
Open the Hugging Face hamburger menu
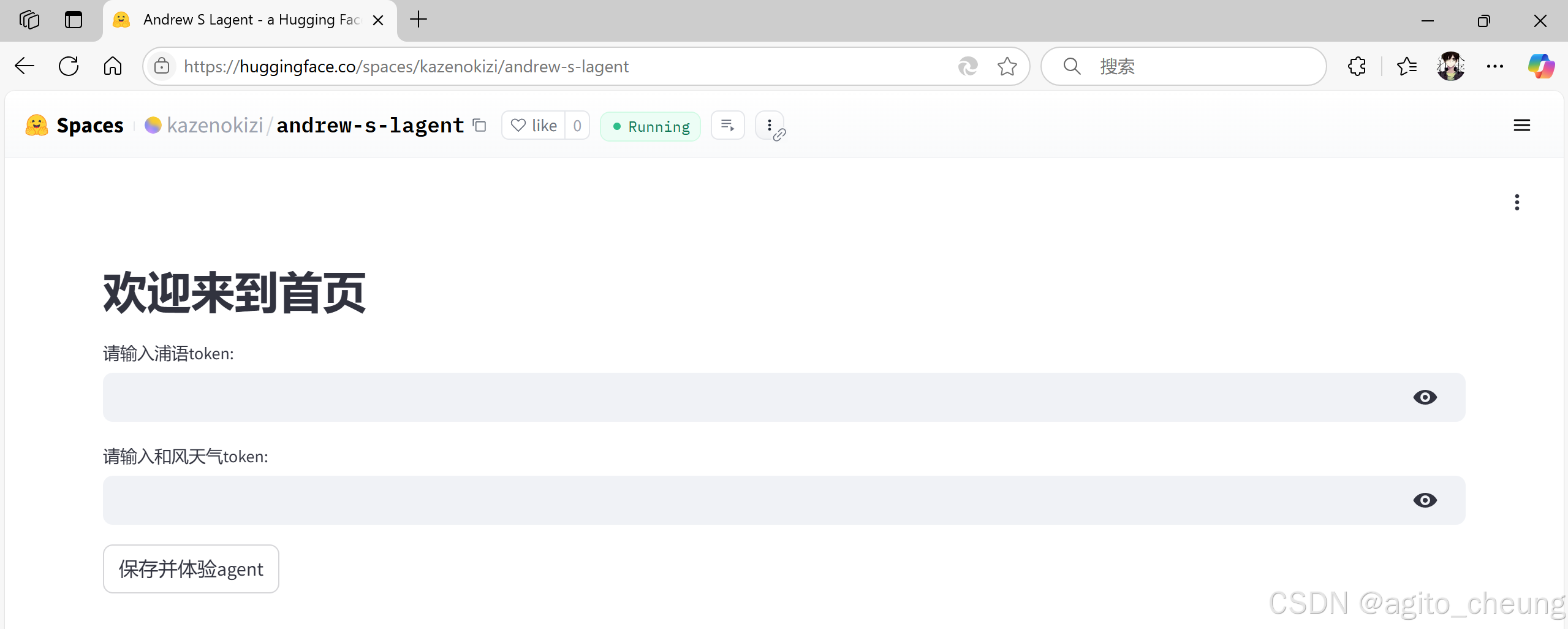1522,125
